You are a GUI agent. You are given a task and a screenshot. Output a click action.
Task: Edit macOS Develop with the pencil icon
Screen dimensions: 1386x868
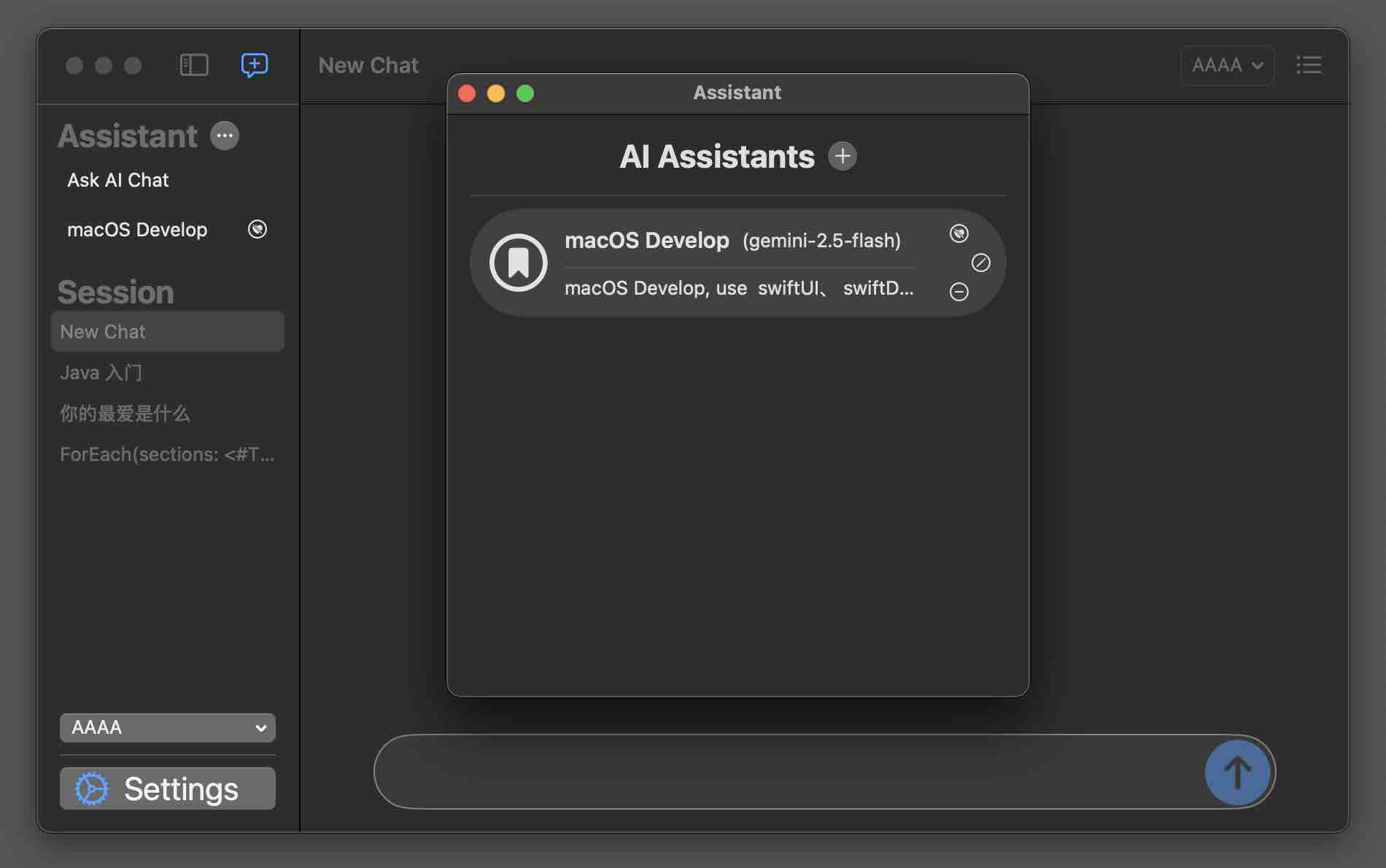click(981, 263)
